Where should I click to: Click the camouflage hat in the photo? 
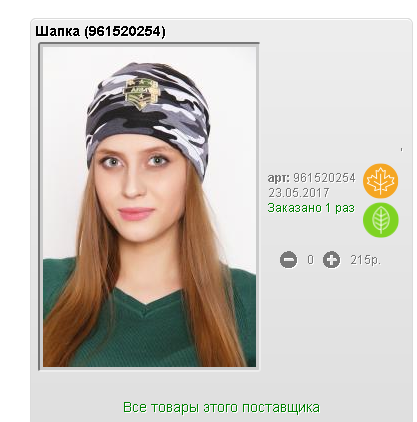pyautogui.click(x=147, y=113)
